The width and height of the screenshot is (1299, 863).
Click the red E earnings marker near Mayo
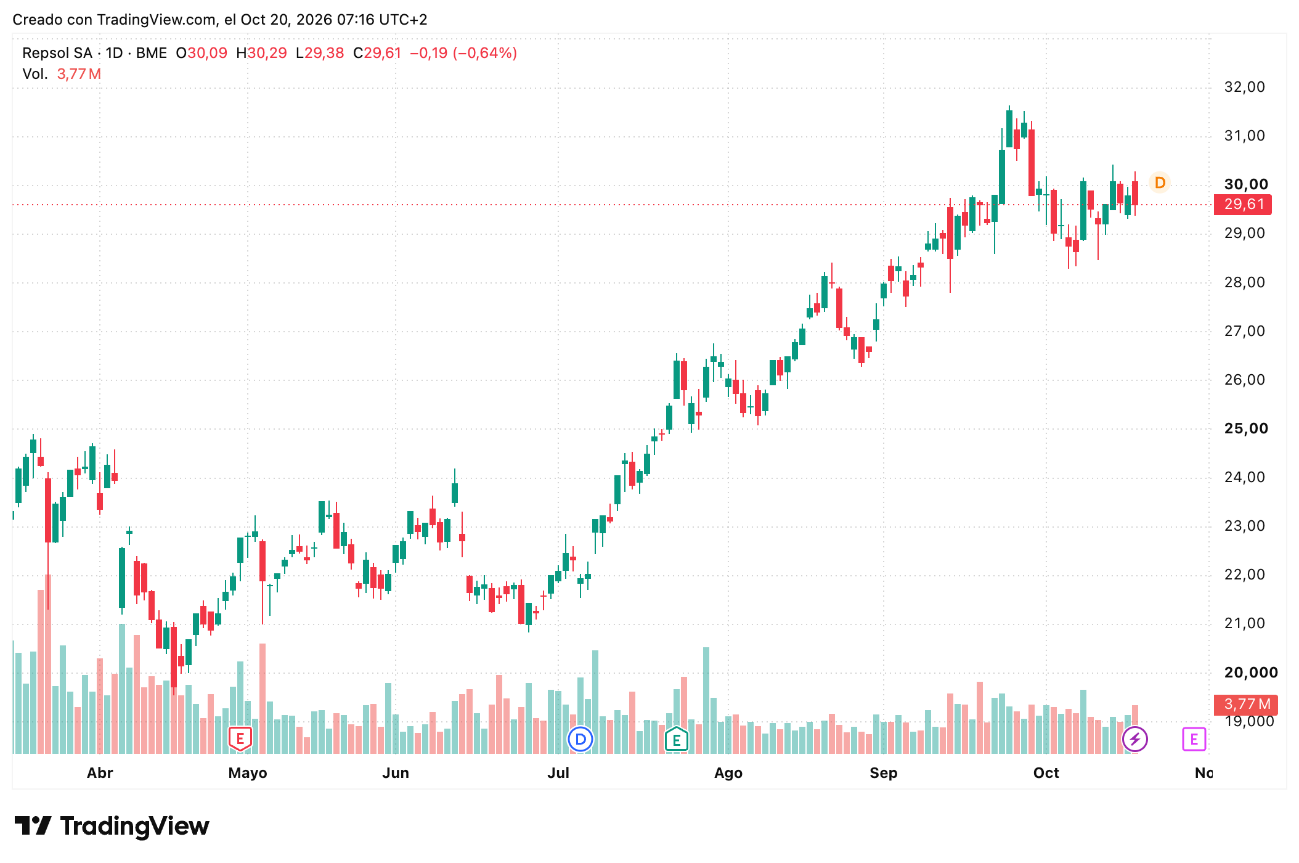click(x=239, y=739)
